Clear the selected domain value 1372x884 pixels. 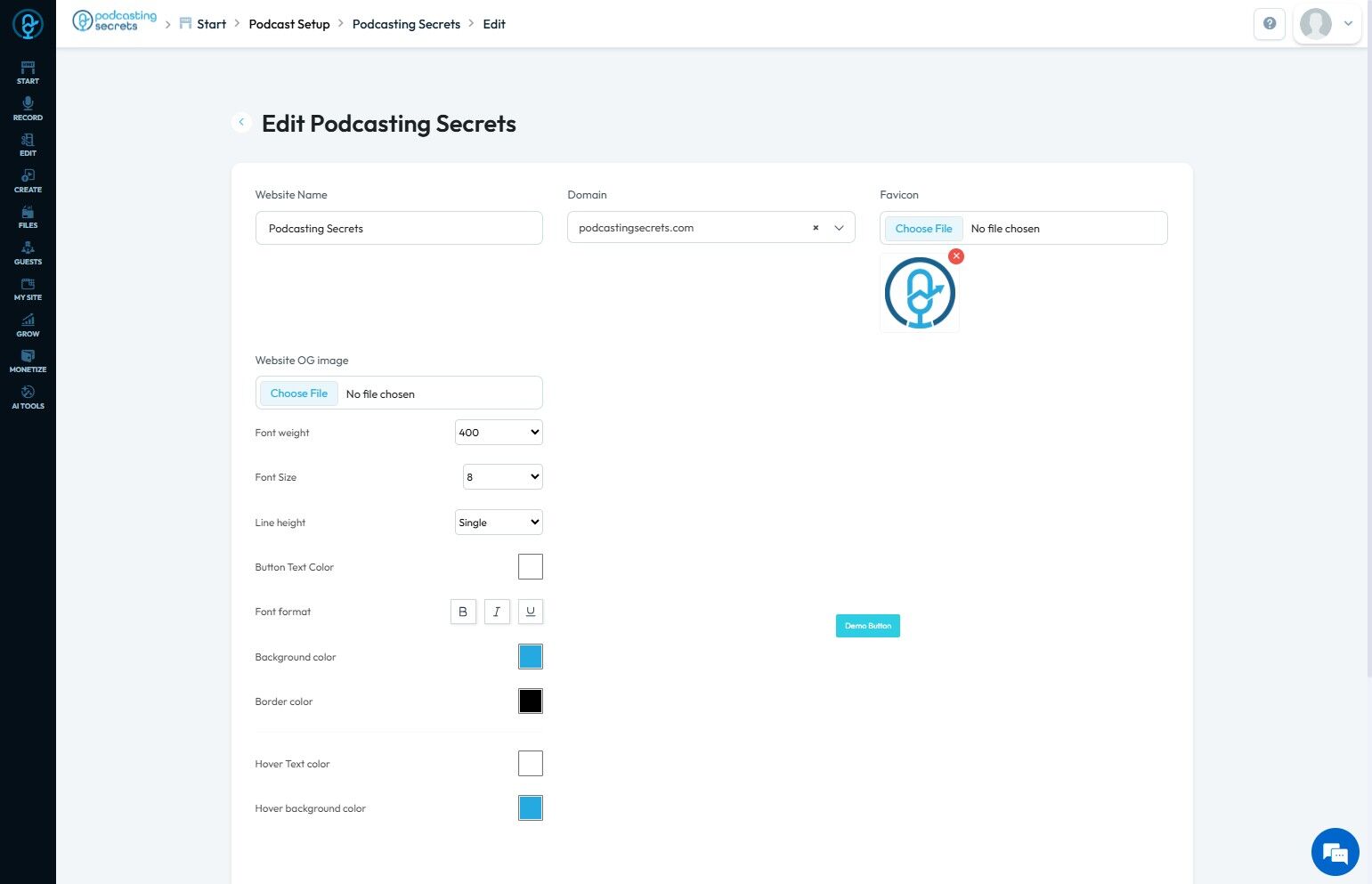click(816, 228)
